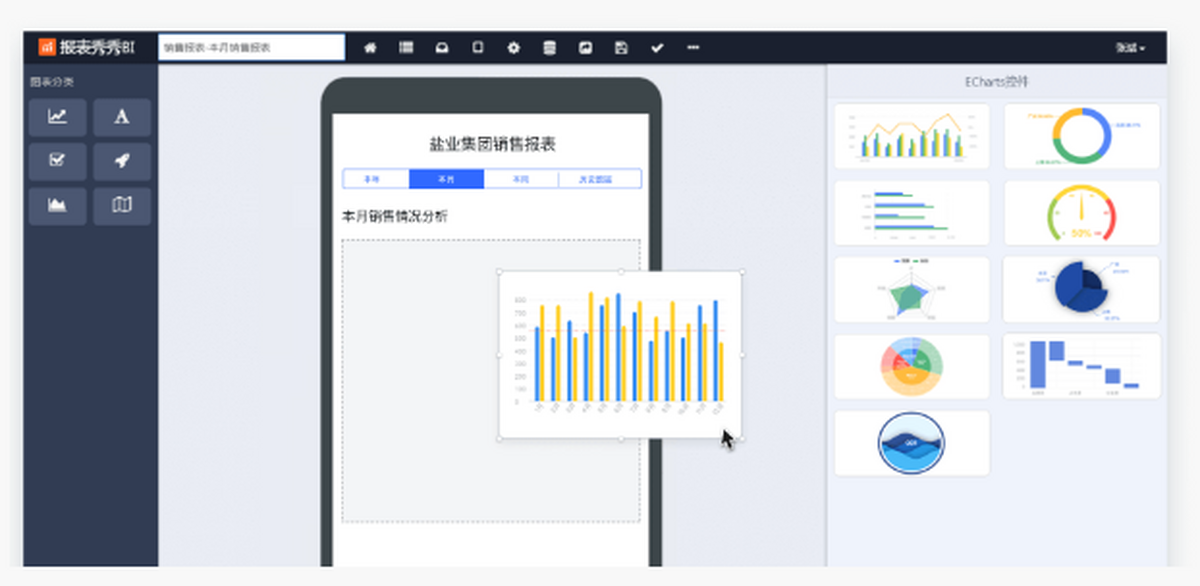1200x586 pixels.
Task: Pick the gauge chart thumbnail
Action: click(x=1081, y=213)
